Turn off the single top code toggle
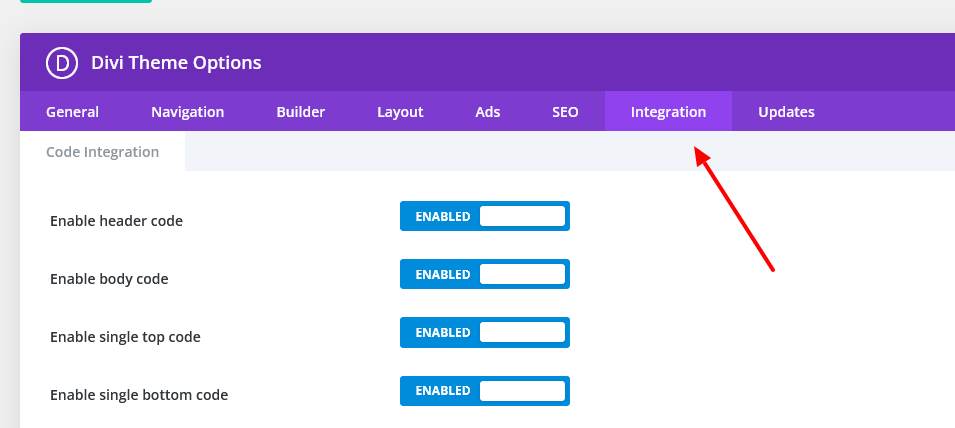The width and height of the screenshot is (955, 428). pos(484,332)
